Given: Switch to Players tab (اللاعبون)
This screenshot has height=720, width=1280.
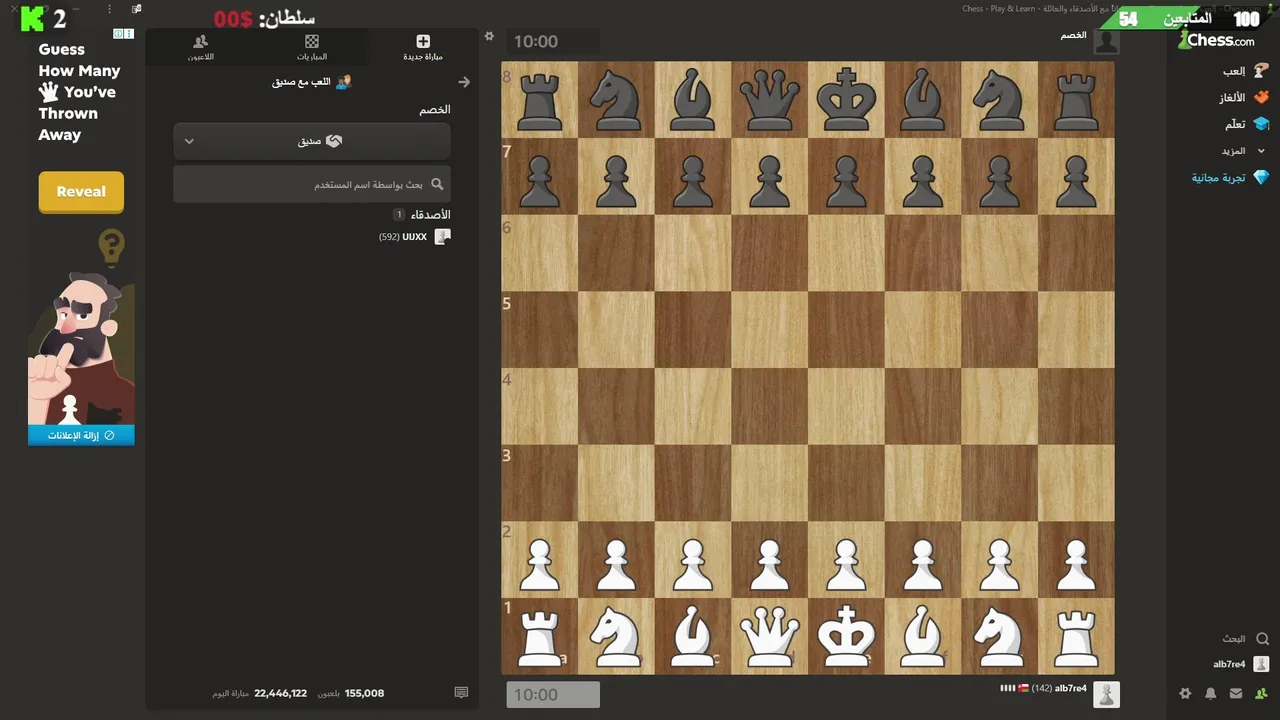Looking at the screenshot, I should [x=200, y=47].
